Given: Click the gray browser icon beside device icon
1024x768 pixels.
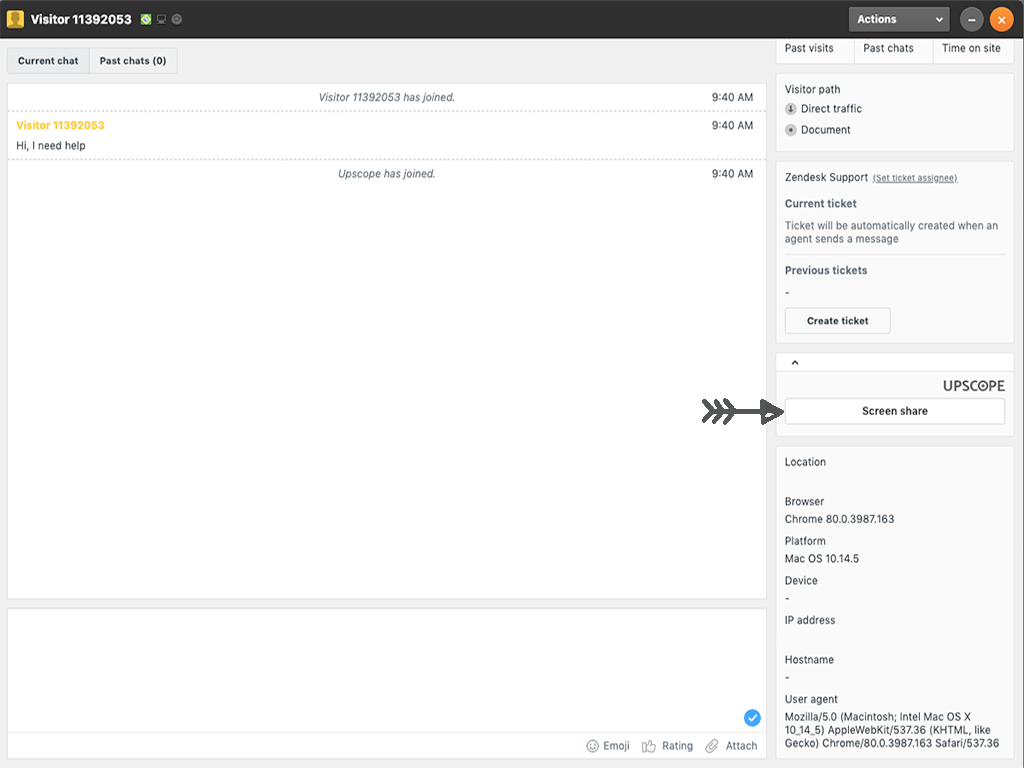Looking at the screenshot, I should tap(177, 20).
